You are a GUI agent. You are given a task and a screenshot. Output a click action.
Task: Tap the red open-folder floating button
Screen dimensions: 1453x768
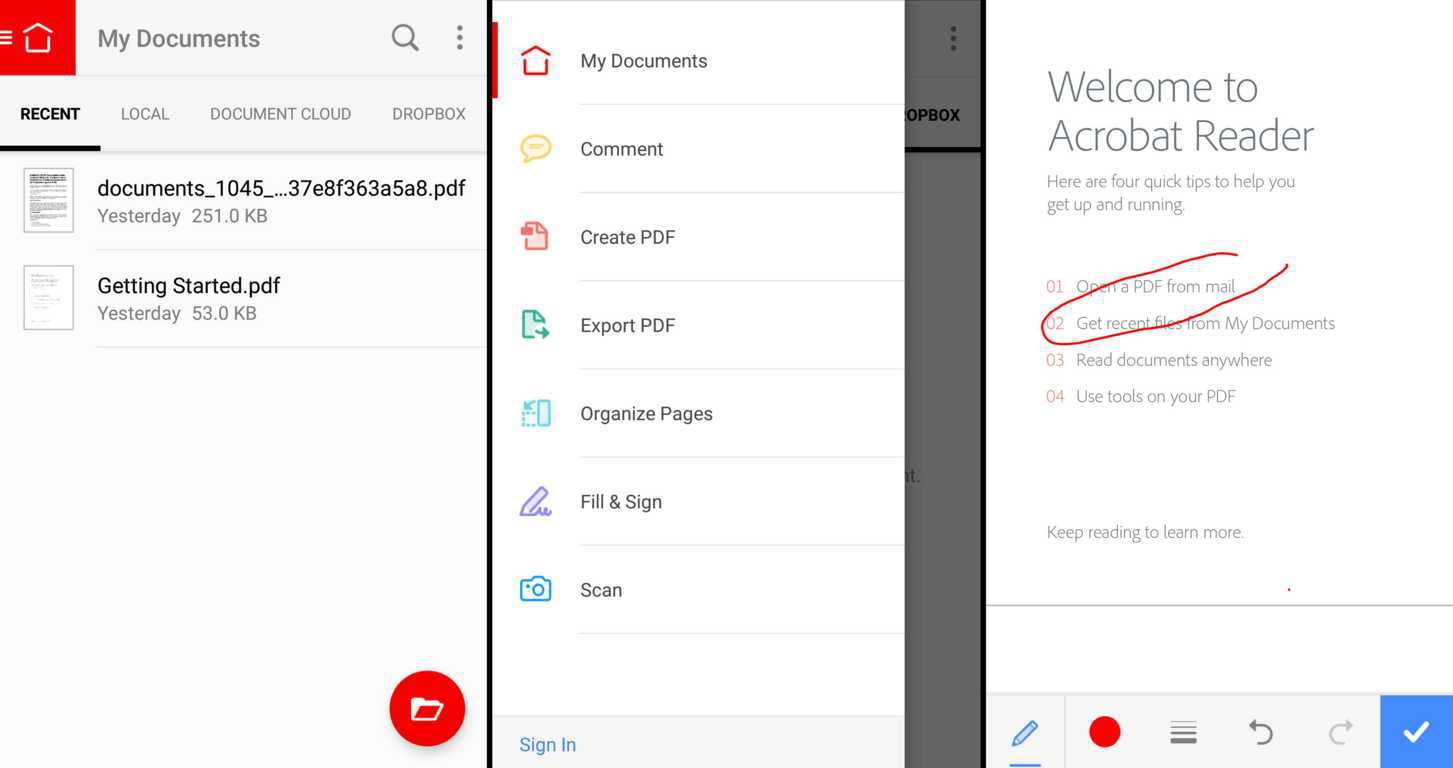coord(427,708)
